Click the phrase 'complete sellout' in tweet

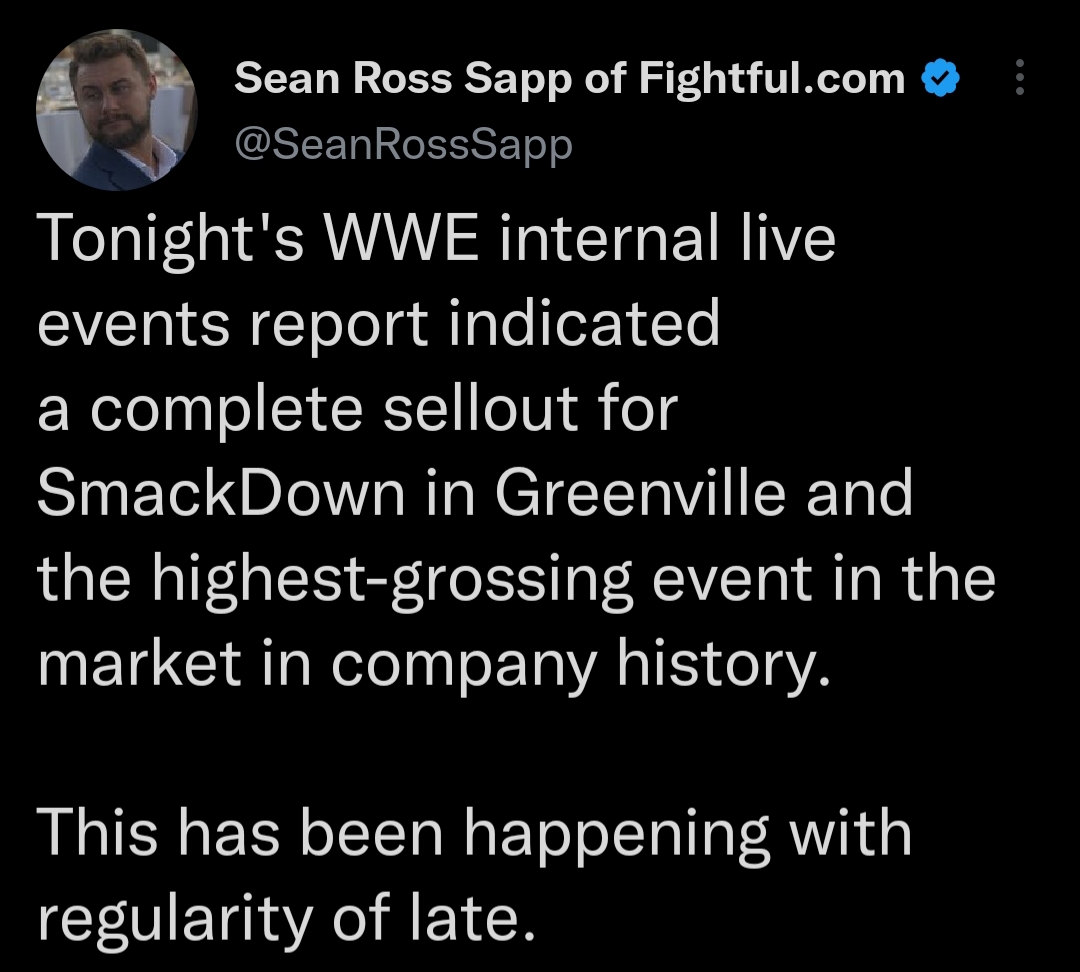pos(334,409)
